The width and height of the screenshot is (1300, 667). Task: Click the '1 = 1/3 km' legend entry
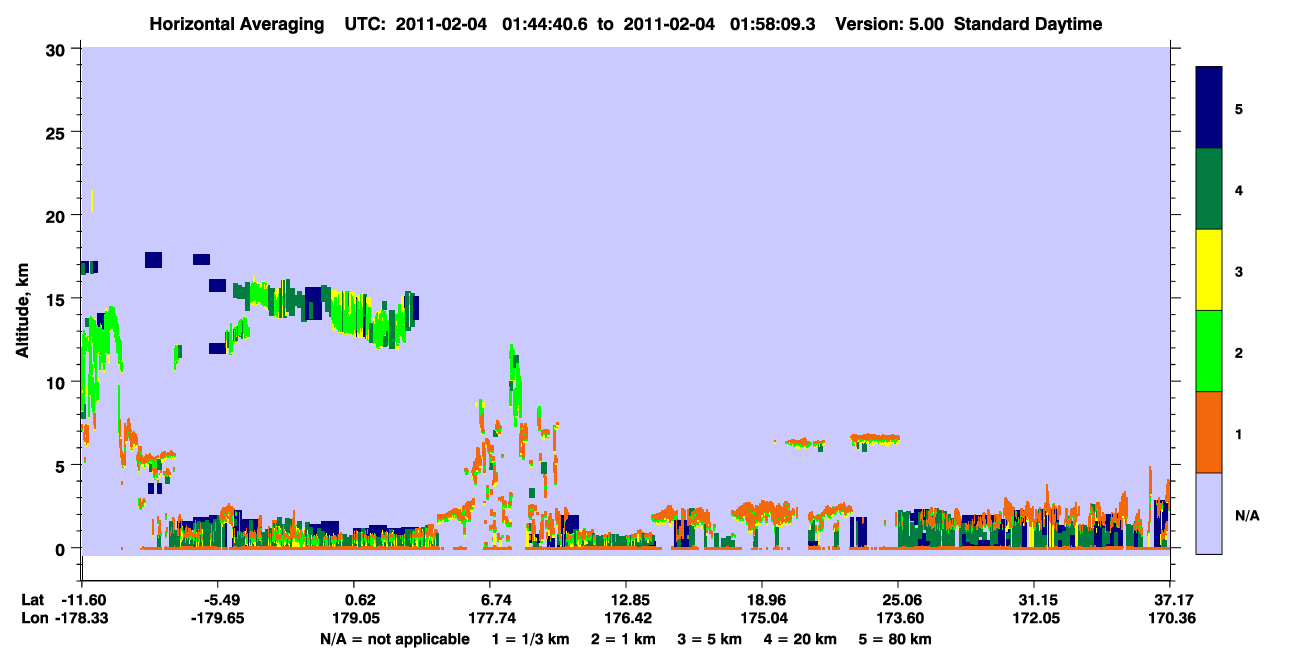tap(532, 639)
